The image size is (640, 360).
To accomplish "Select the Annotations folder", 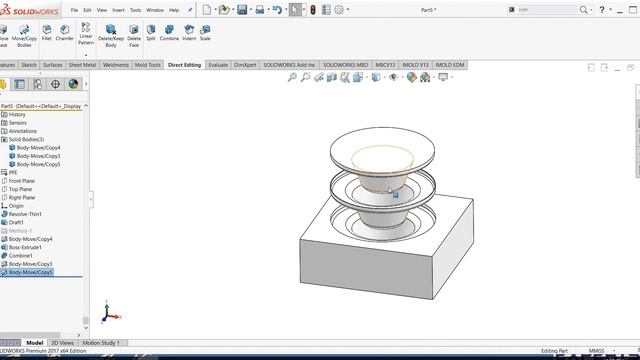I will point(22,131).
